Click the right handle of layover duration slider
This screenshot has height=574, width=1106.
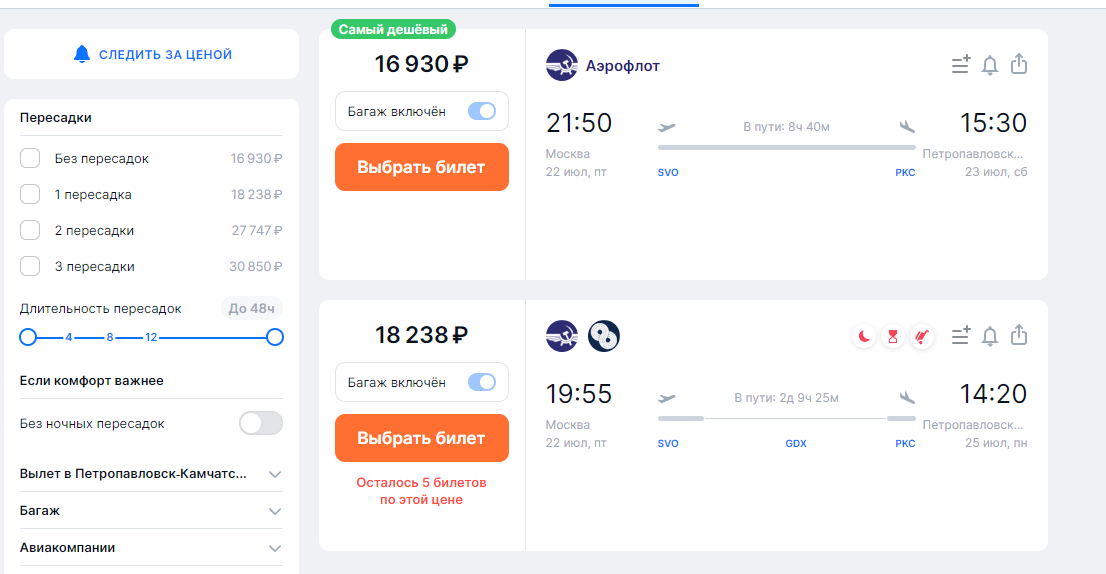click(x=275, y=337)
